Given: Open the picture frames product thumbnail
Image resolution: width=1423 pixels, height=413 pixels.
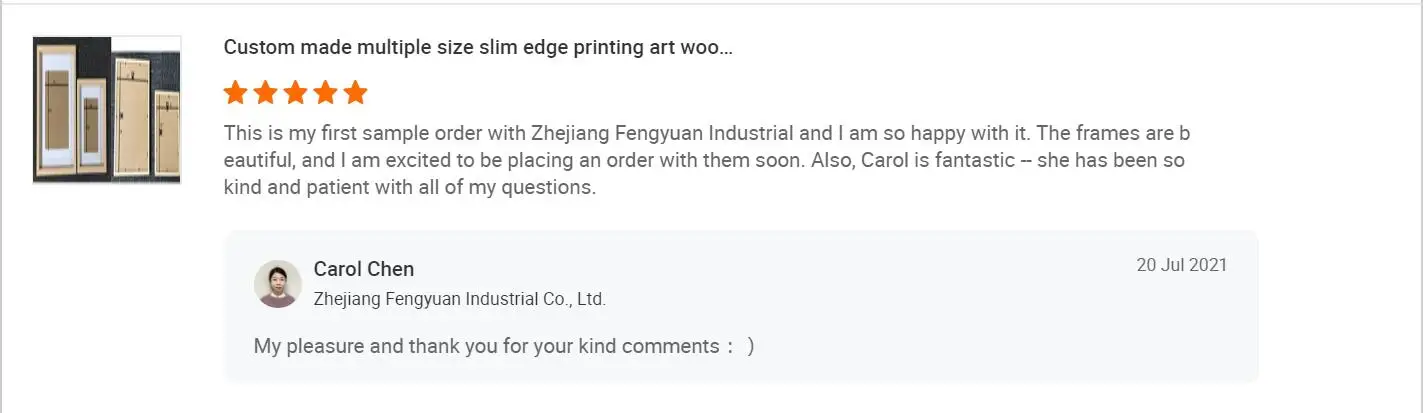Looking at the screenshot, I should click(x=107, y=110).
